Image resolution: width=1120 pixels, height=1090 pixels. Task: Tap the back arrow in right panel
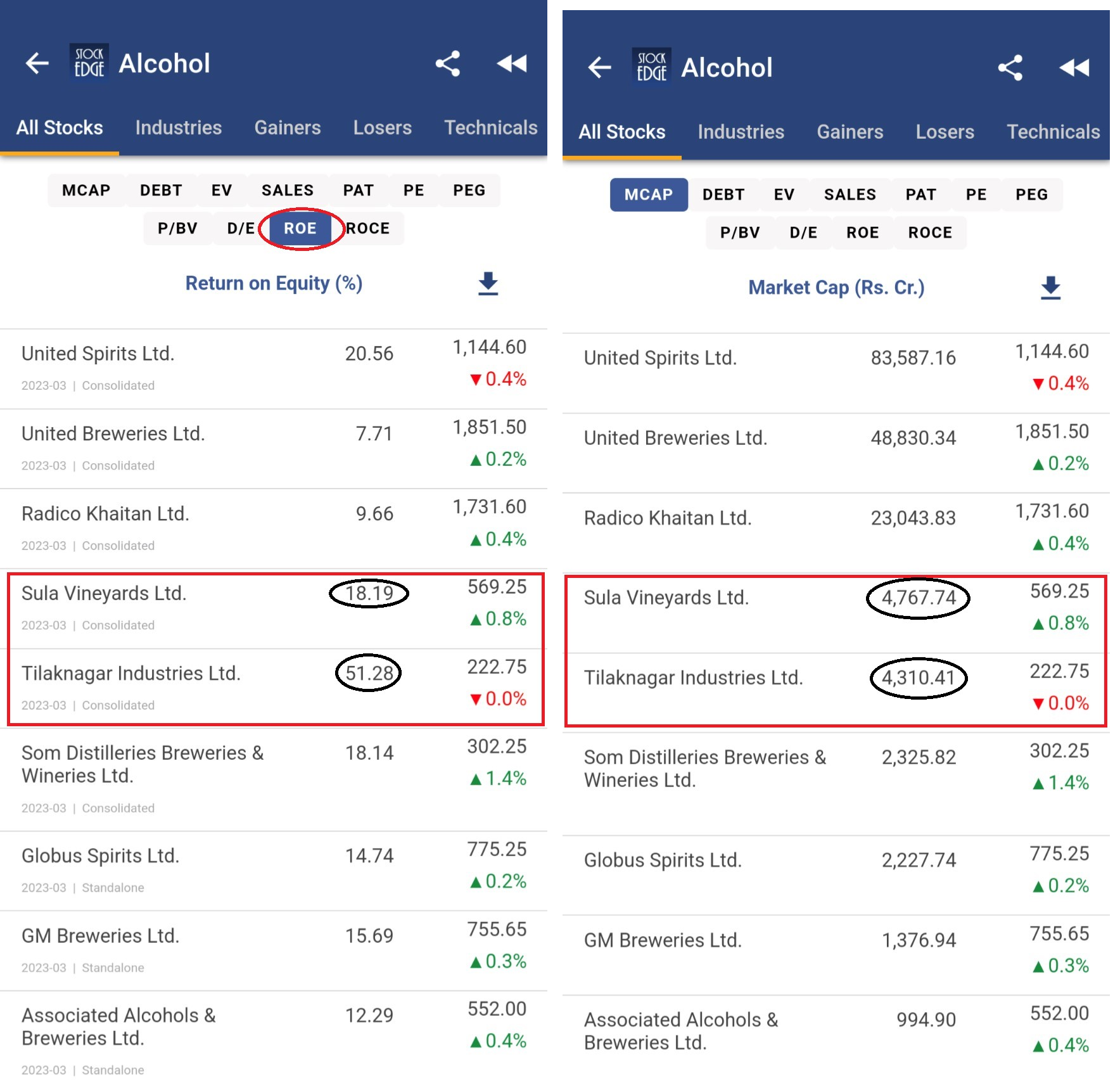click(x=599, y=68)
